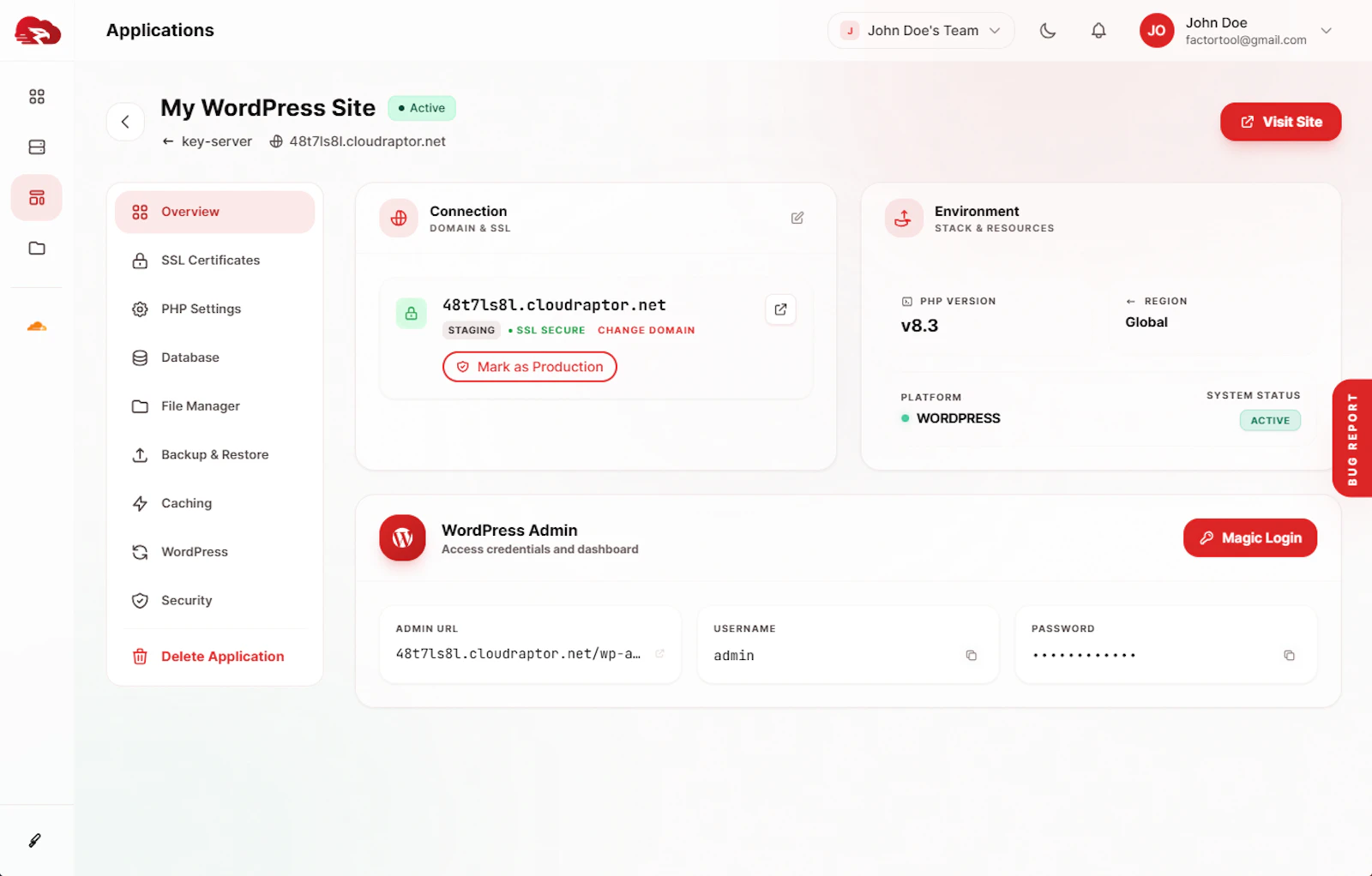Open the servers icon in the left rail
The width and height of the screenshot is (1372, 876).
click(x=37, y=147)
